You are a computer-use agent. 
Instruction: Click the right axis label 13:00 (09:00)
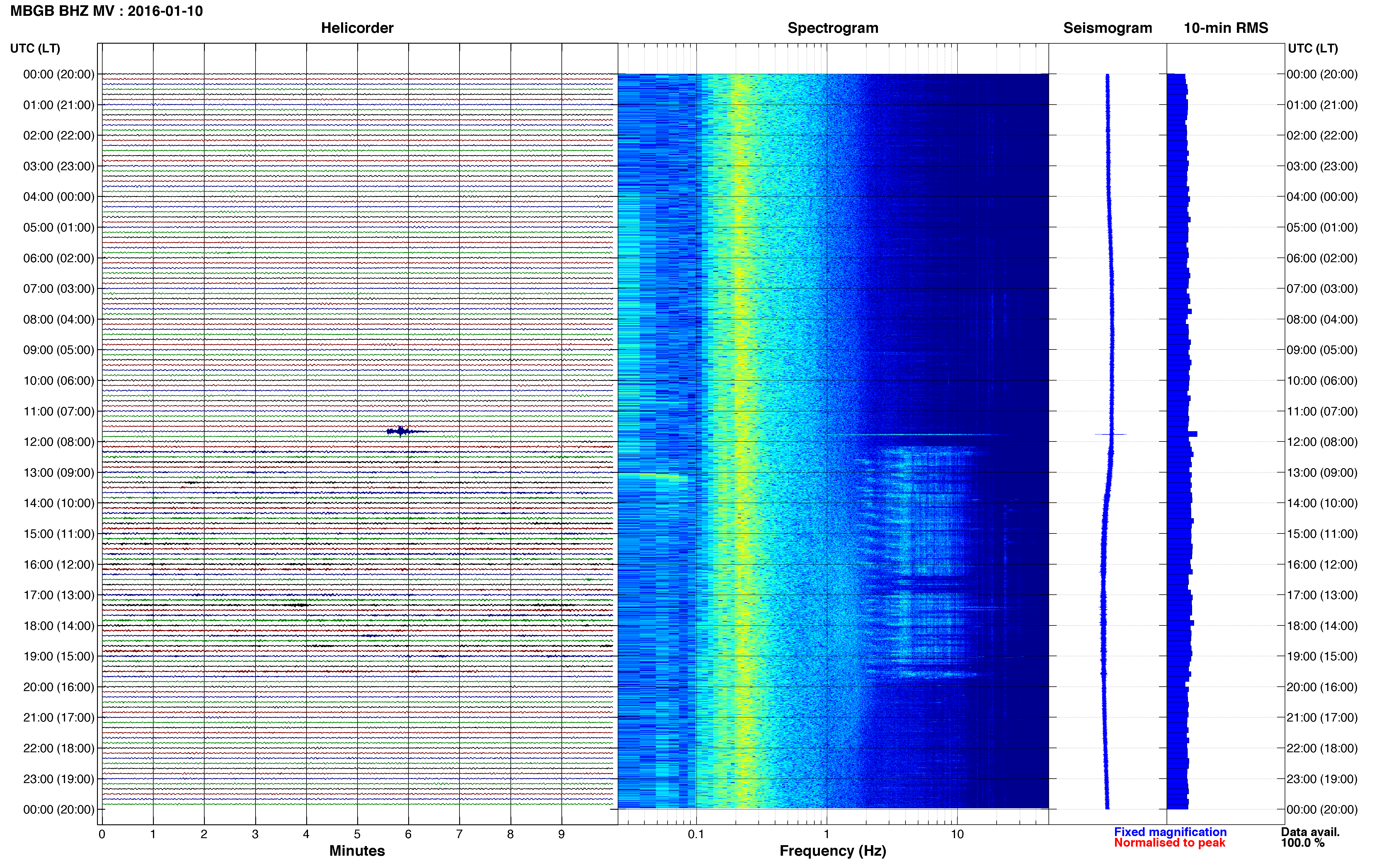1322,473
